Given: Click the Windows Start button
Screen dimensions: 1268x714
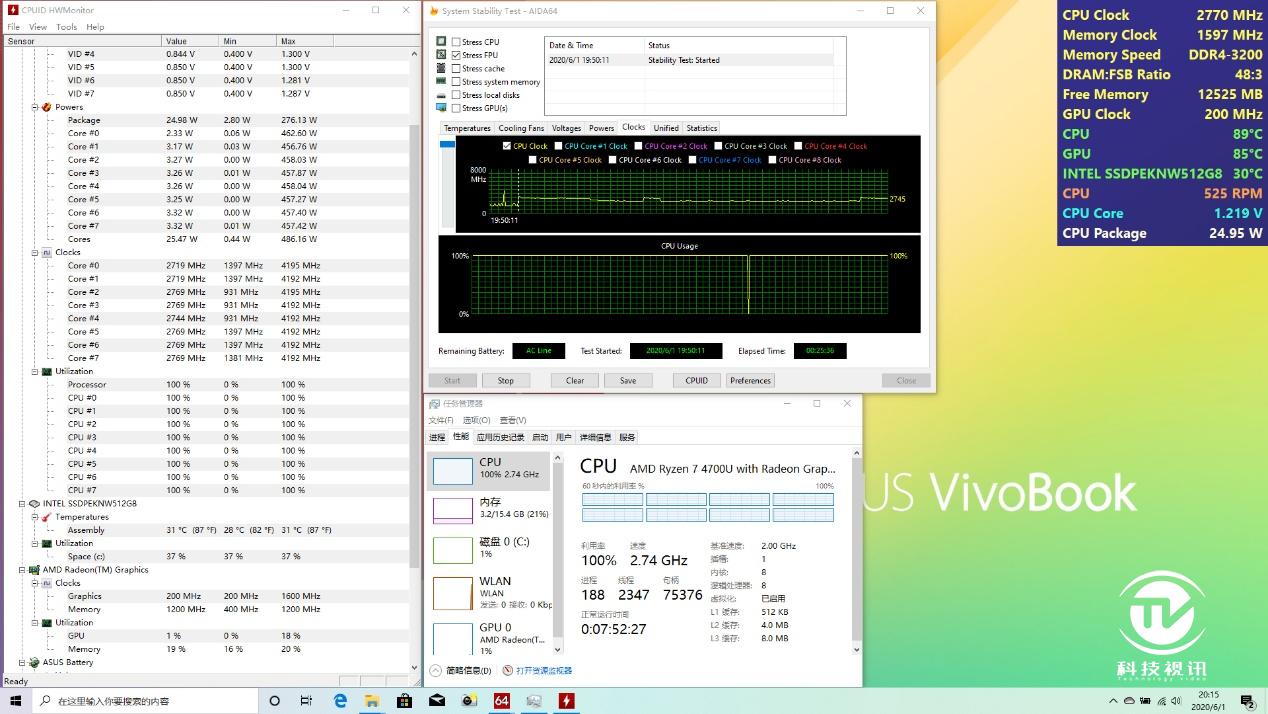Looking at the screenshot, I should point(17,701).
